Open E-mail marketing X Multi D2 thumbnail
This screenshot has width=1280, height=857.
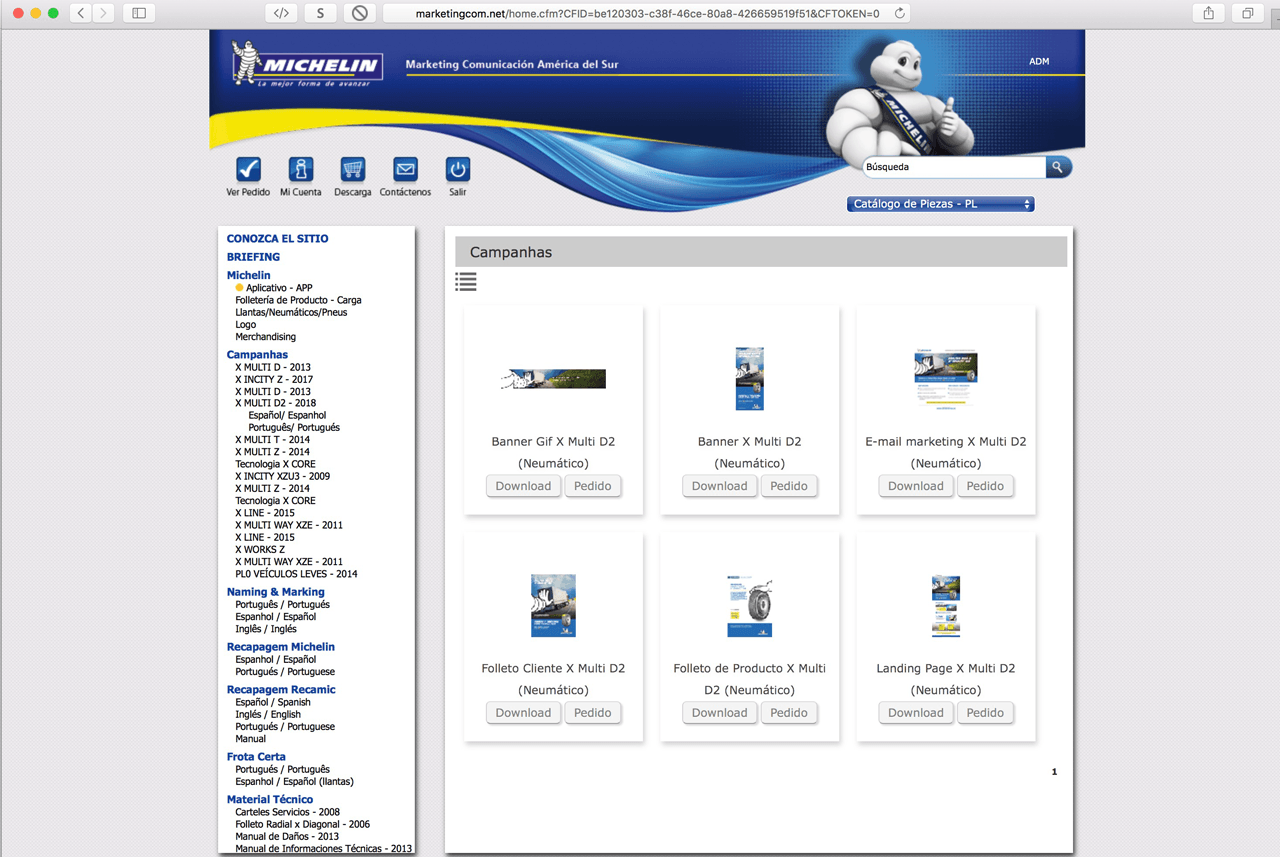click(x=945, y=379)
